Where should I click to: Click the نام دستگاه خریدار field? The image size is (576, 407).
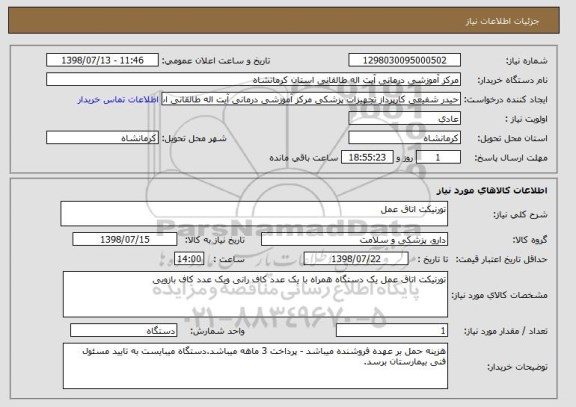click(253, 80)
